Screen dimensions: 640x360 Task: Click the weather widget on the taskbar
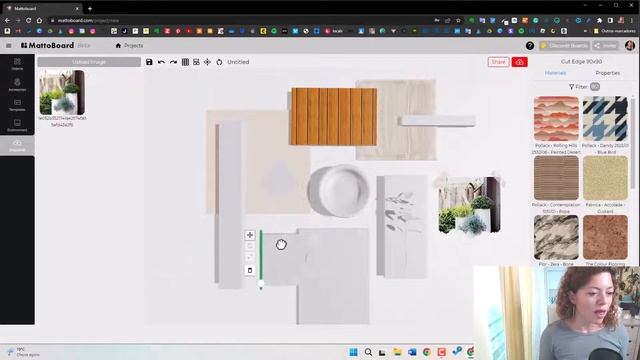(24, 352)
